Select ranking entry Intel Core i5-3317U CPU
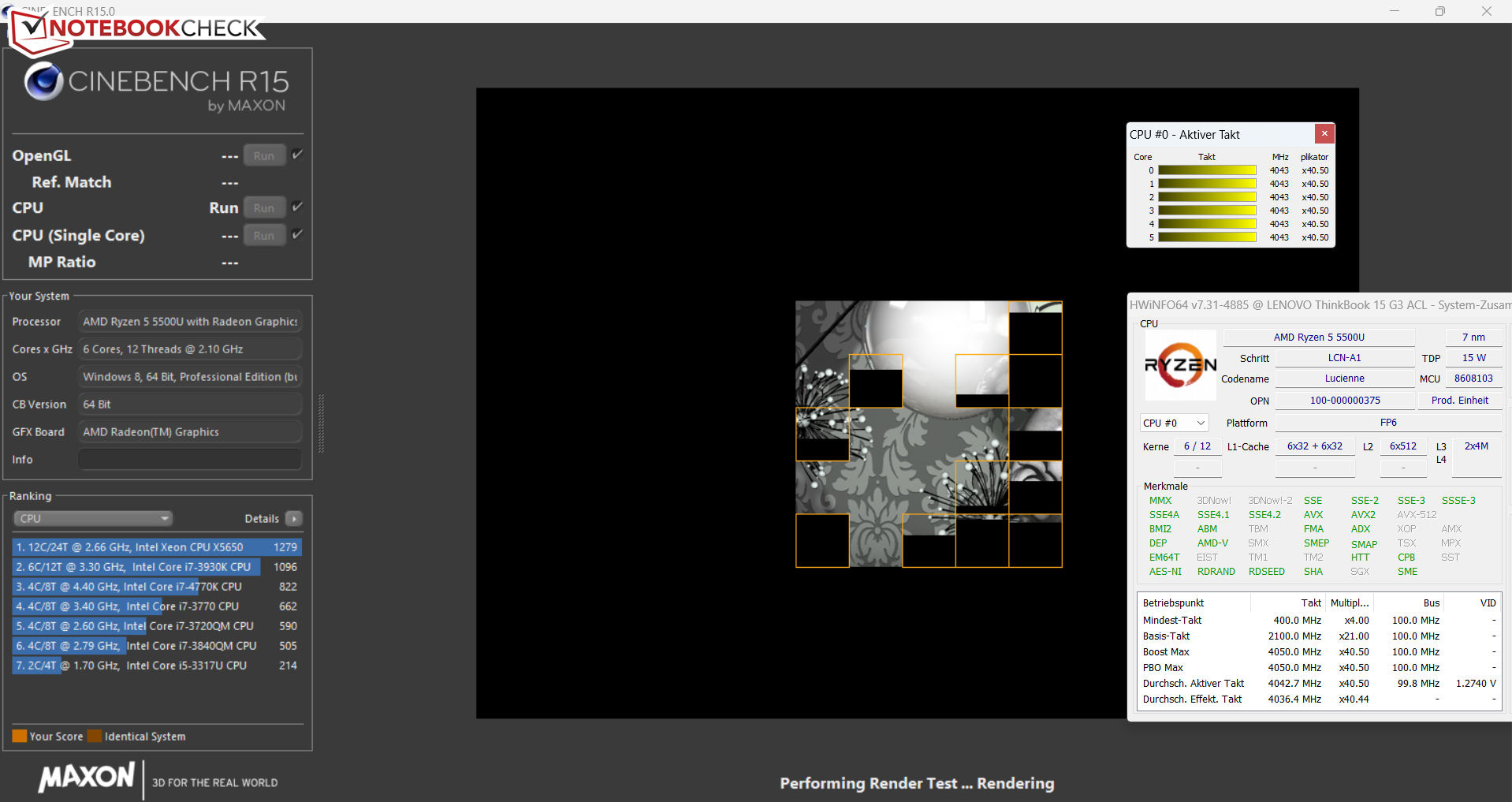The height and width of the screenshot is (802, 1512). 157,666
